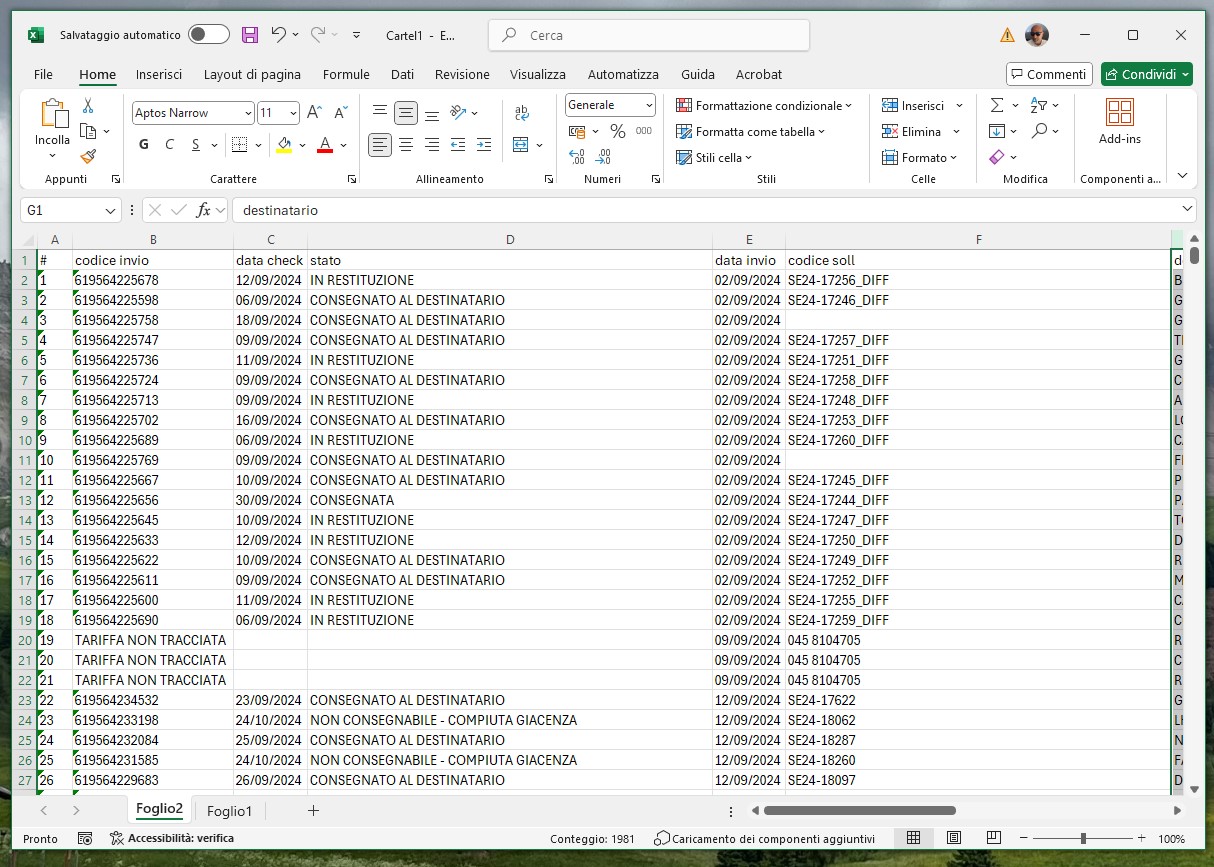The height and width of the screenshot is (867, 1214).
Task: Switch to the Revisione ribbon tab
Action: coord(462,74)
